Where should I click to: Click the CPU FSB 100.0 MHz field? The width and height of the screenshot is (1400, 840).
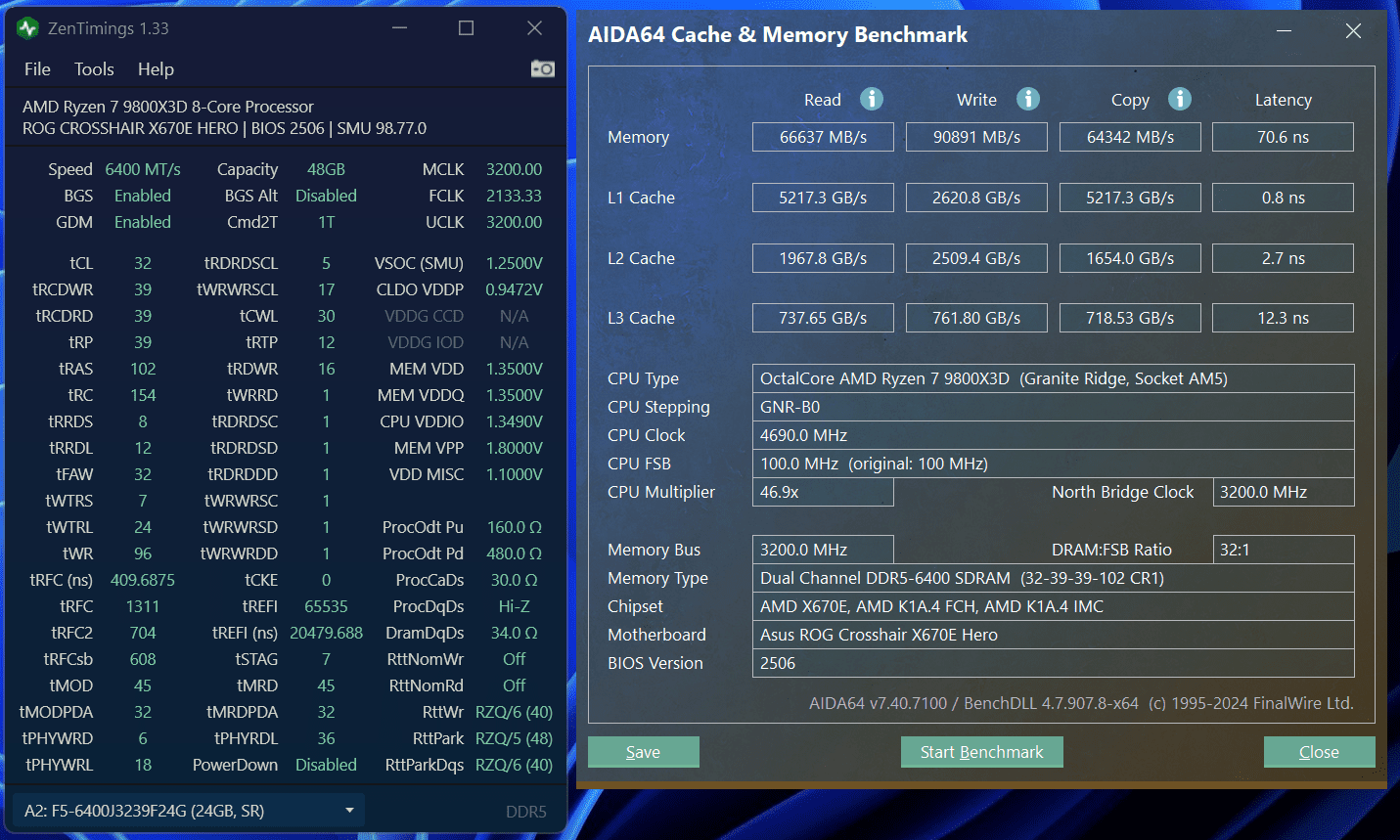pyautogui.click(x=1053, y=464)
